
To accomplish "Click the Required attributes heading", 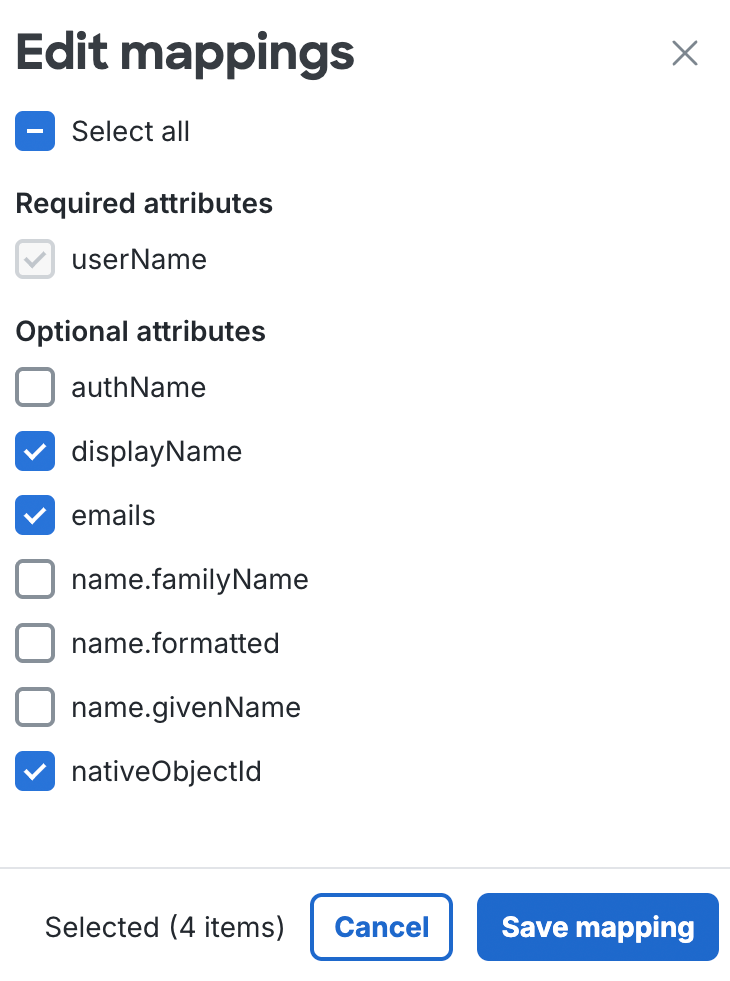I will pos(143,203).
